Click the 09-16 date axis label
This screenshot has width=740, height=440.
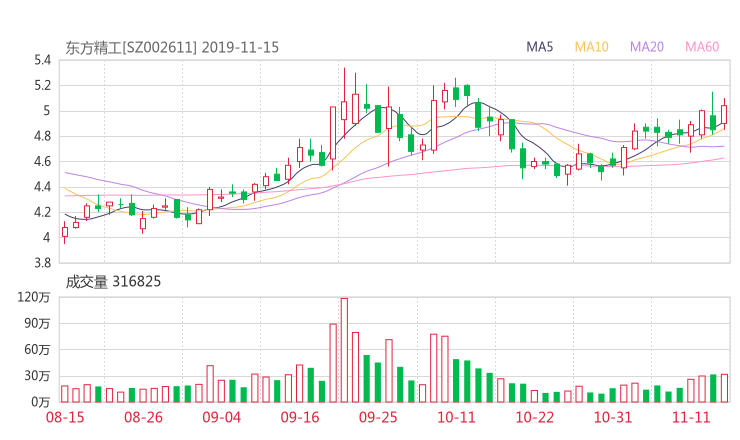[x=300, y=417]
